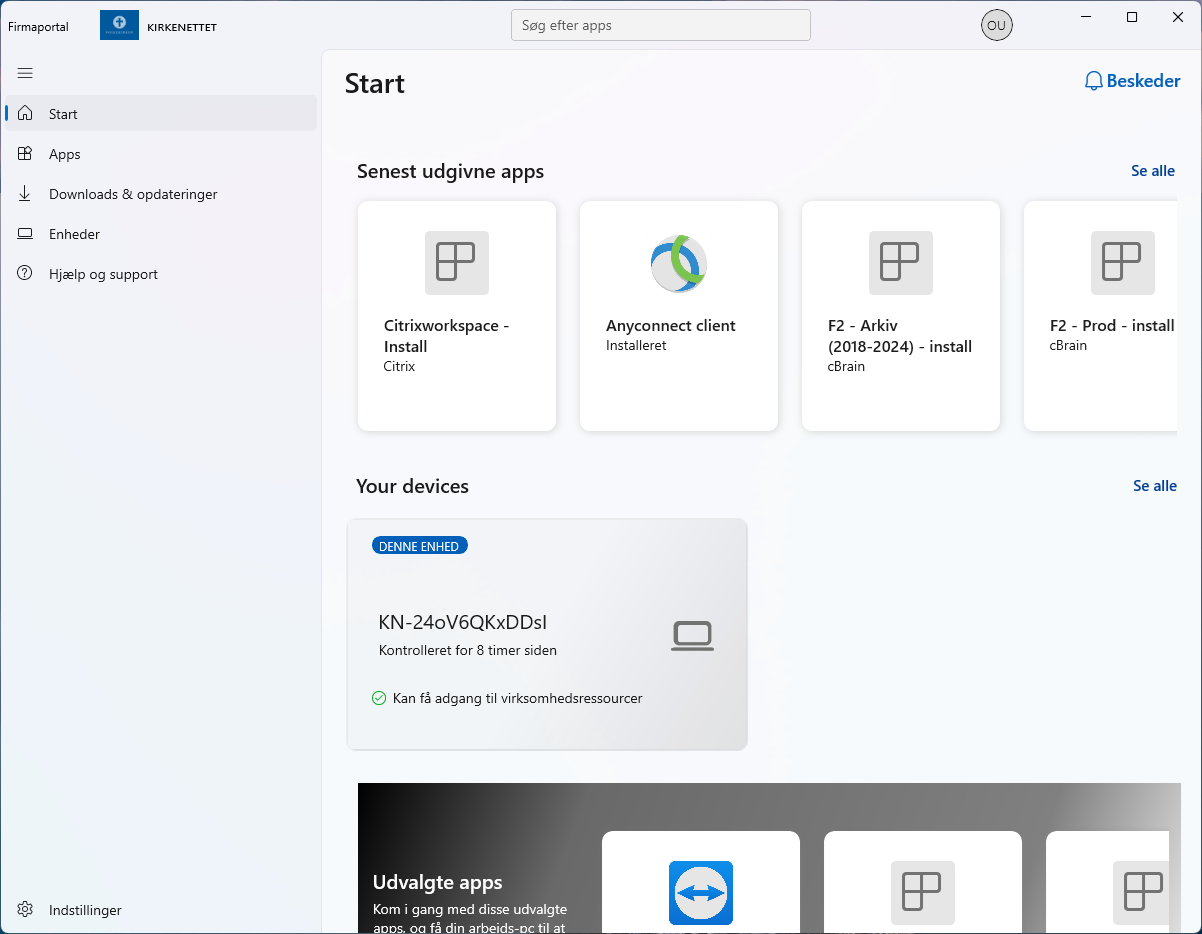Click the Enheder laptop icon in sidebar
This screenshot has width=1202, height=934.
(x=25, y=234)
